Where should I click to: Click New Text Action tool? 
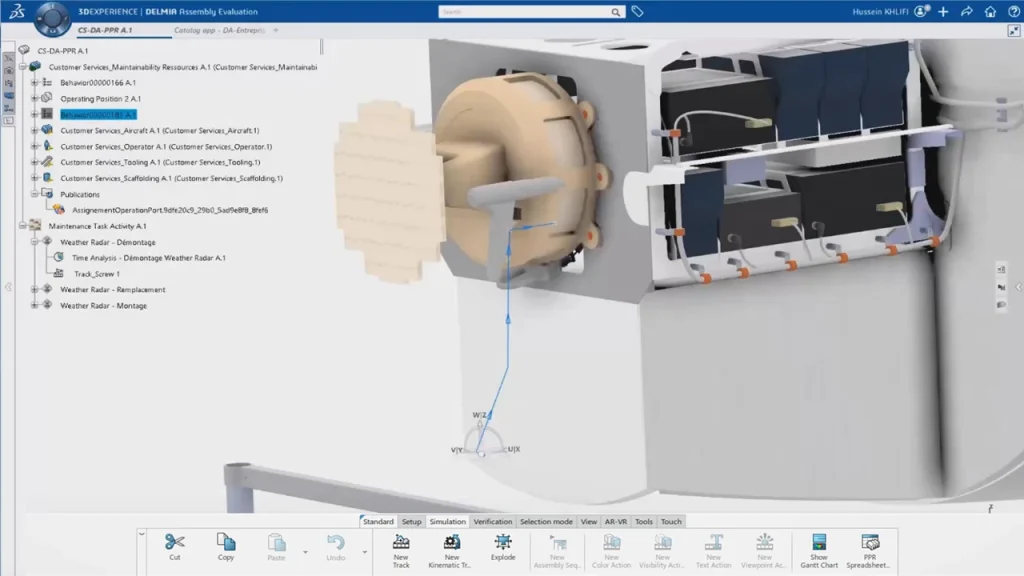click(713, 551)
